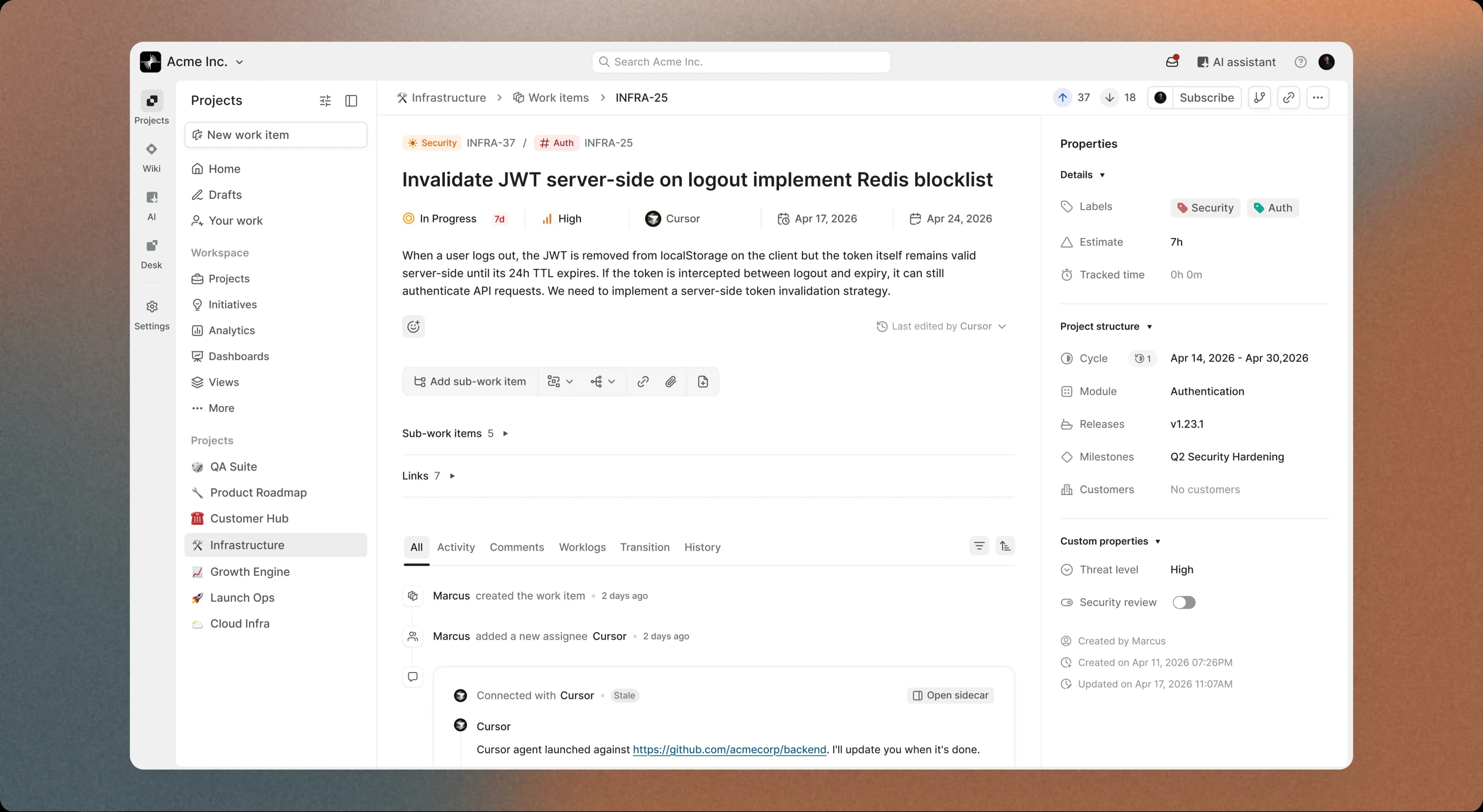Collapse the Project structure section
The image size is (1483, 812).
(x=1106, y=326)
